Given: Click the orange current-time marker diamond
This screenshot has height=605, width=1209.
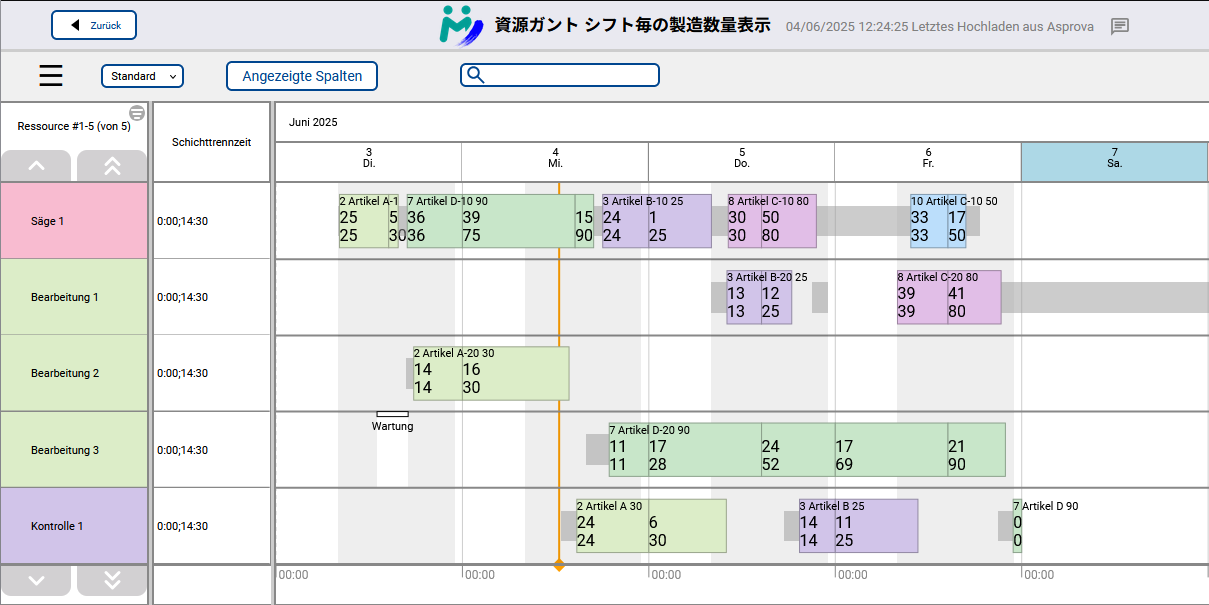Looking at the screenshot, I should [559, 566].
